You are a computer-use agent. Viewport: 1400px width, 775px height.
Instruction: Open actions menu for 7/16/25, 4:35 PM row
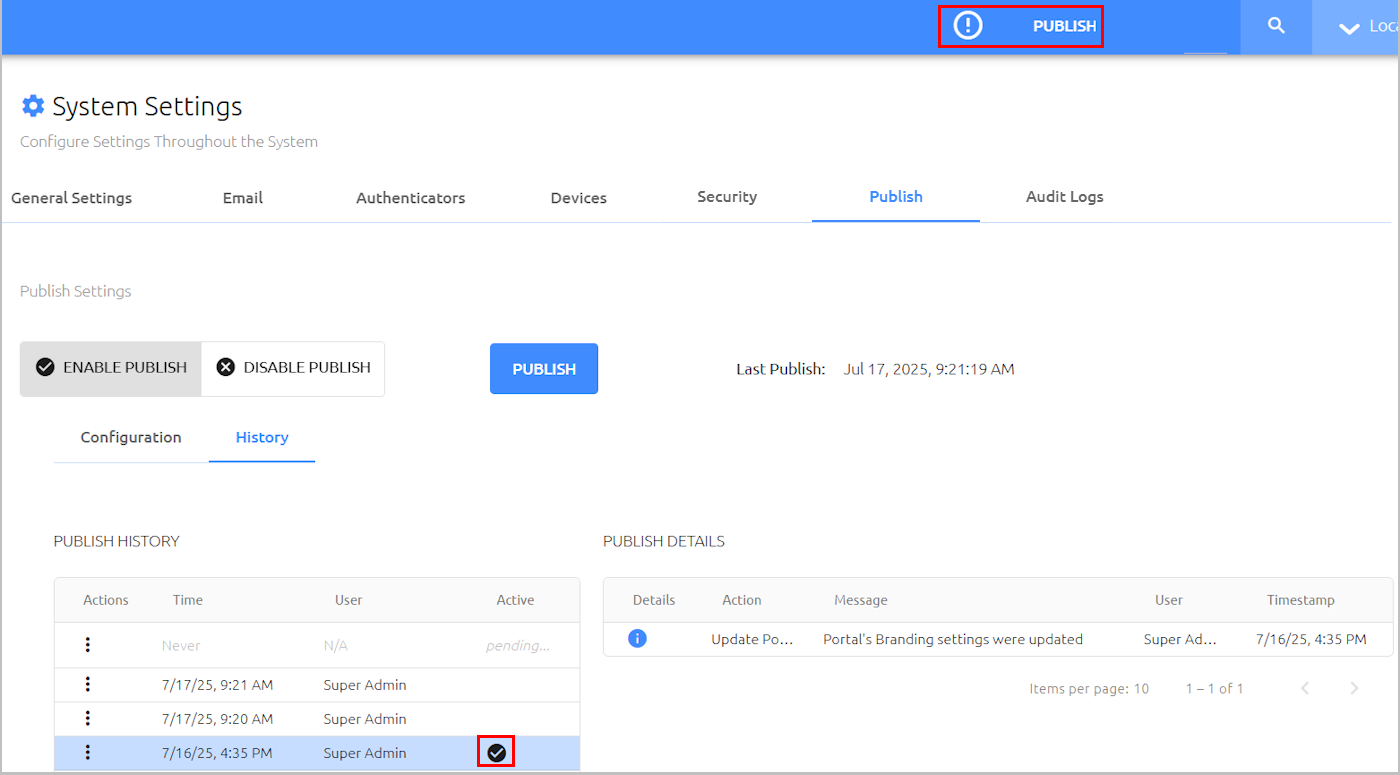88,752
